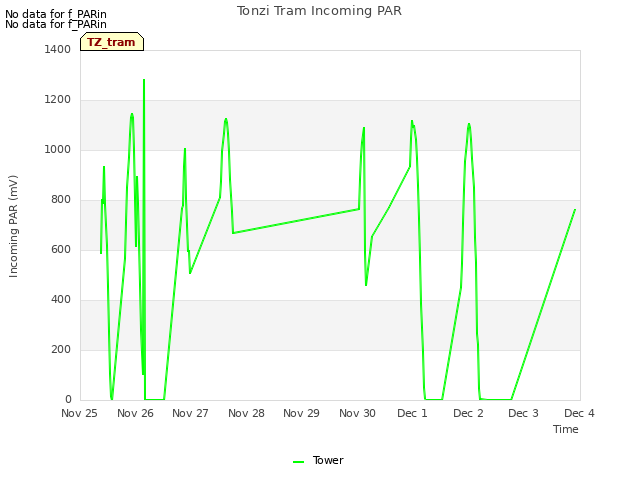
Task: Click the 800 y-axis tick label
Action: click(61, 200)
